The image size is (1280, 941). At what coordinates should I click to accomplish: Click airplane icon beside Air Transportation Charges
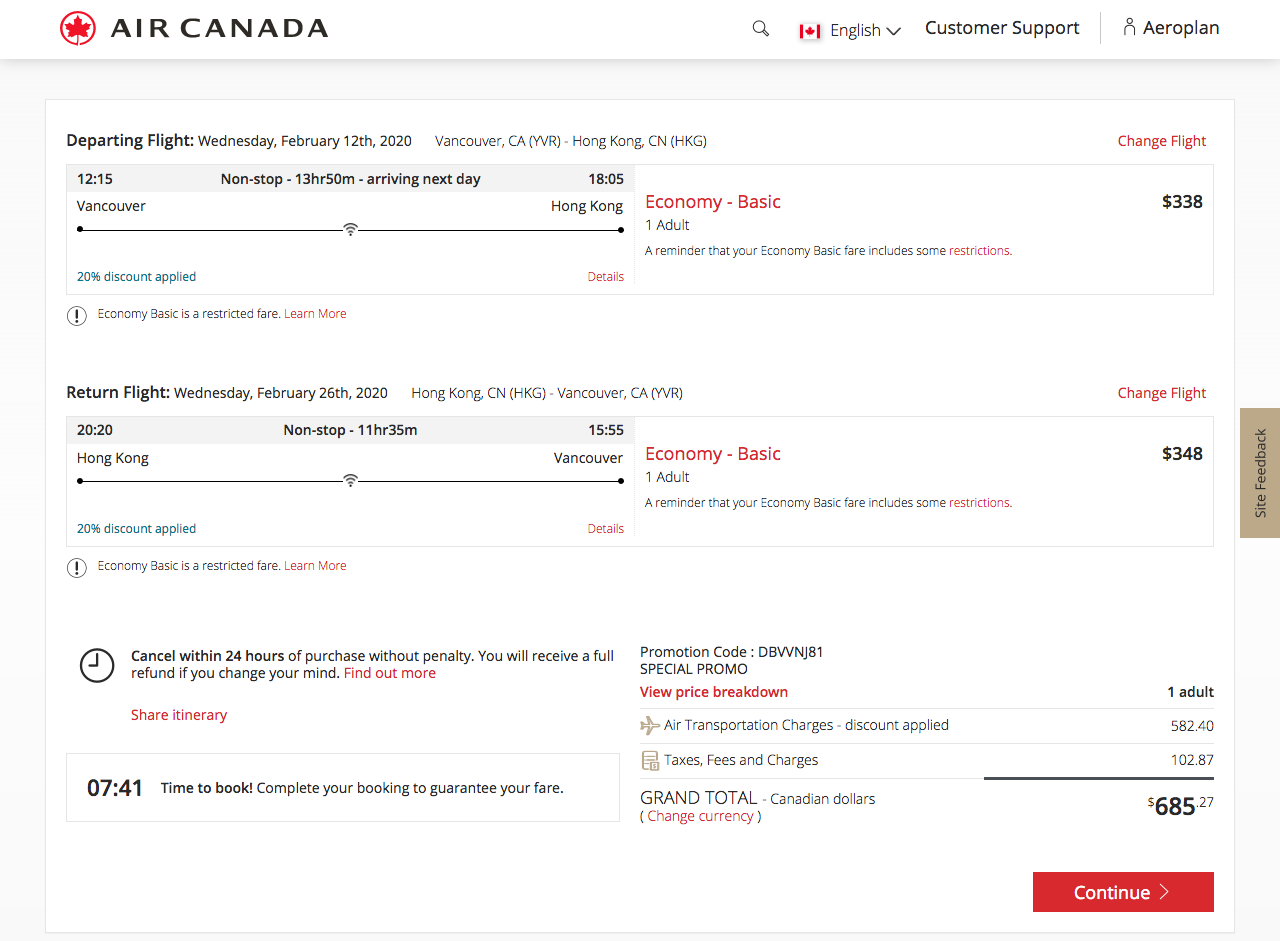pos(650,725)
